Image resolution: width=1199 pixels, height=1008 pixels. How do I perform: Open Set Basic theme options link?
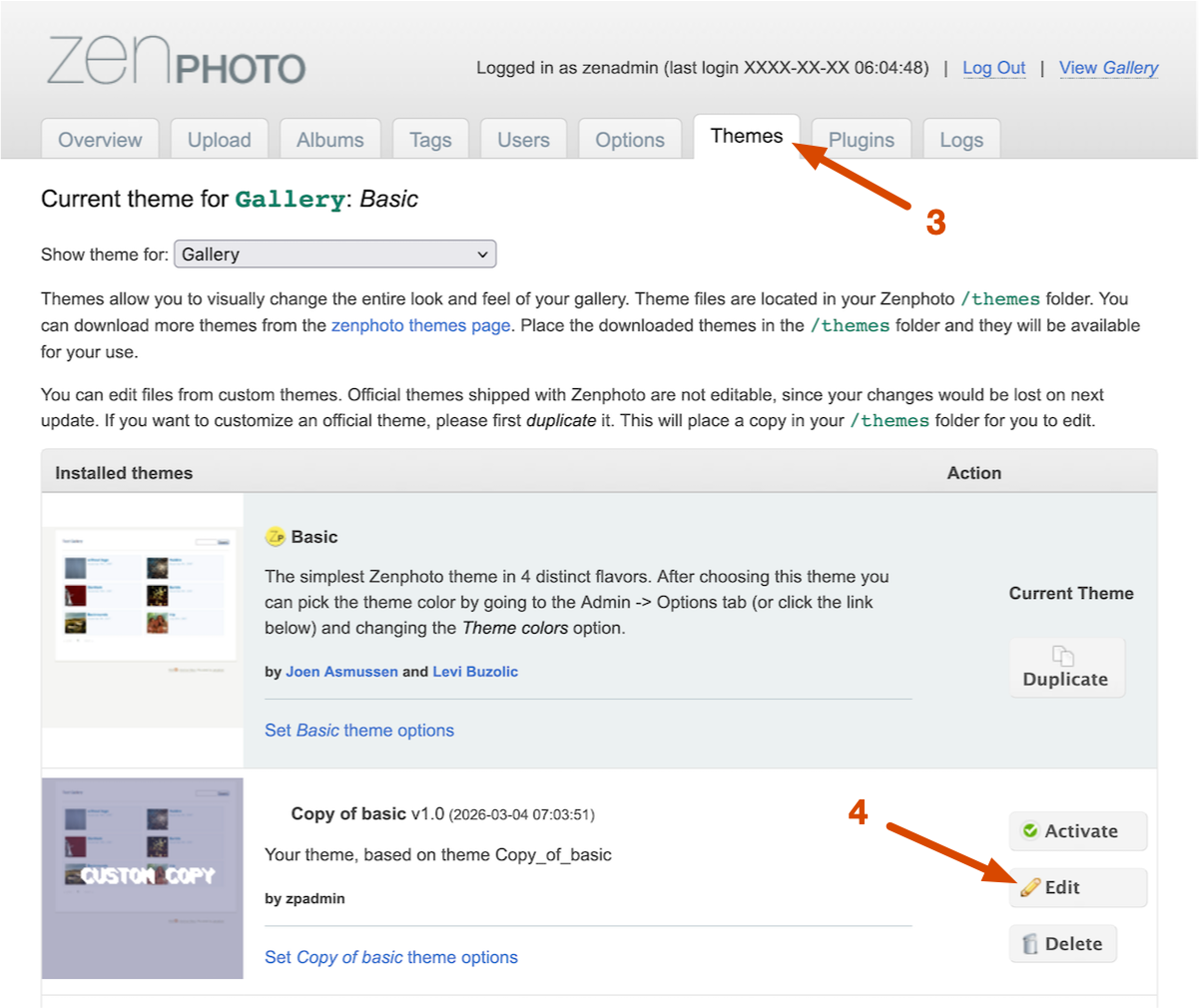point(359,731)
